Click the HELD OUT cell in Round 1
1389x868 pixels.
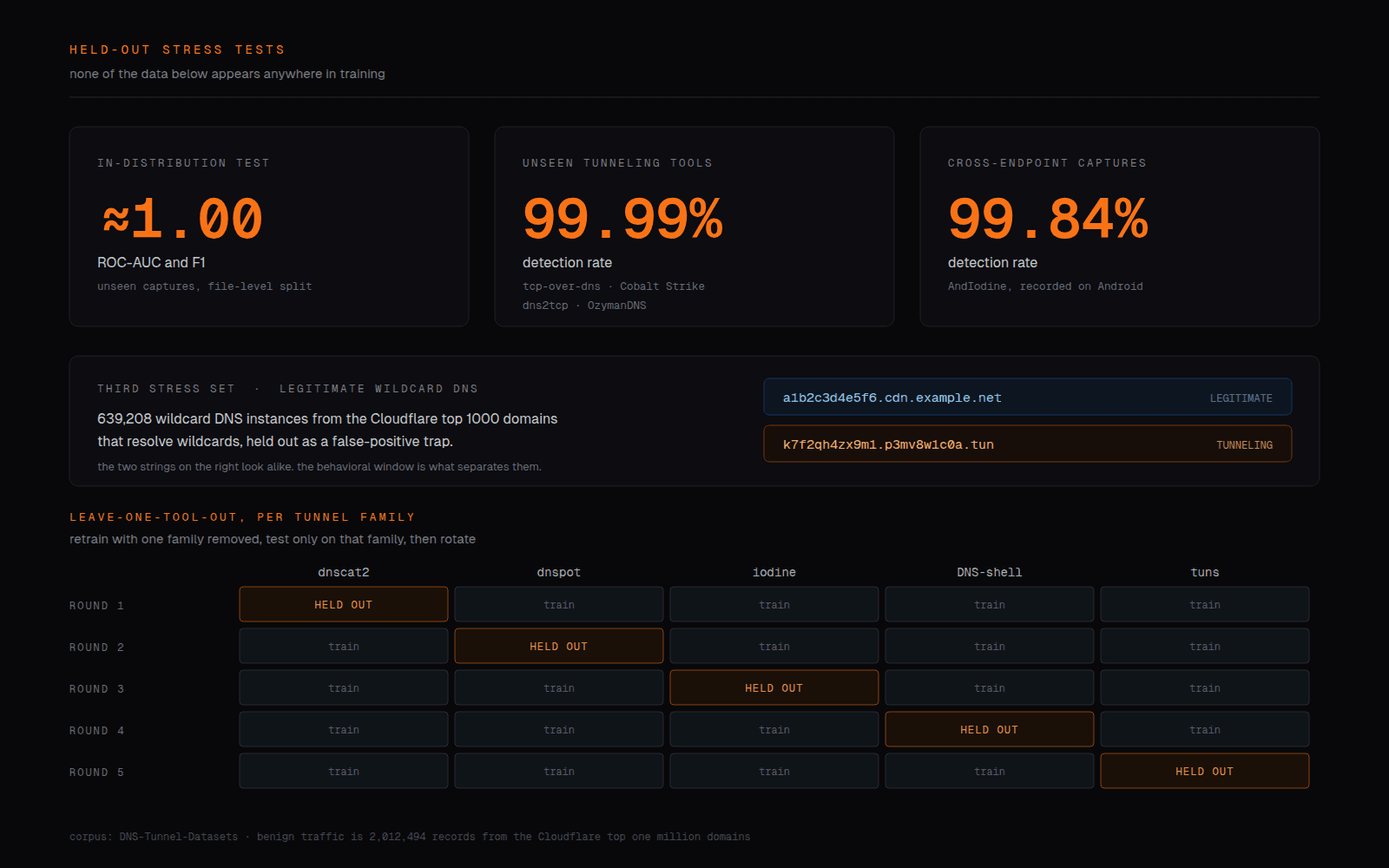pos(344,604)
